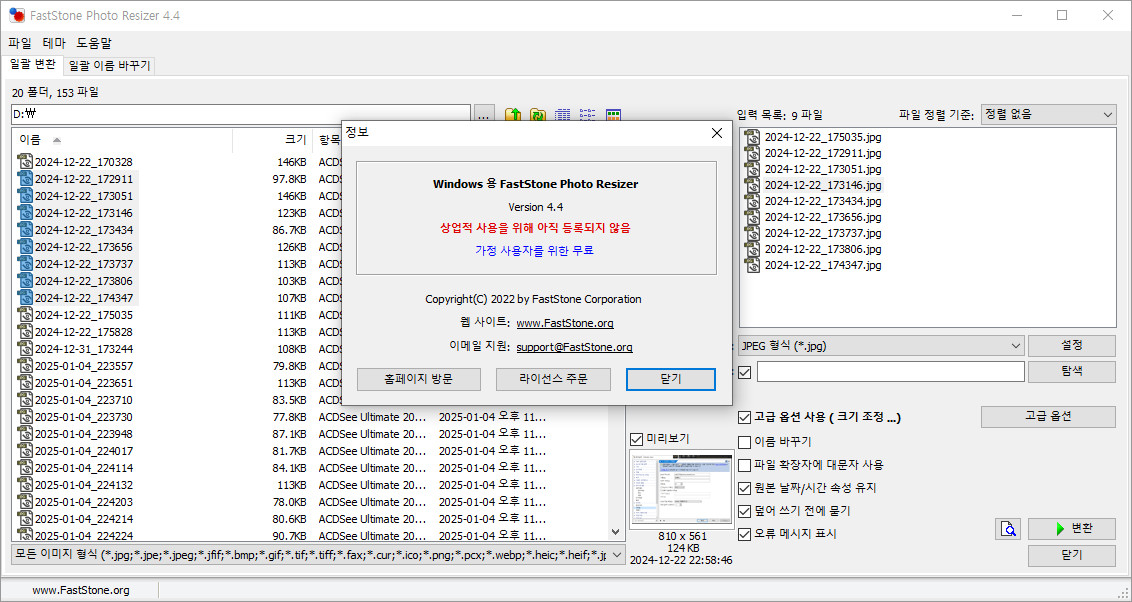
Task: Click 닫기 in the 정보 dialog
Action: (671, 379)
